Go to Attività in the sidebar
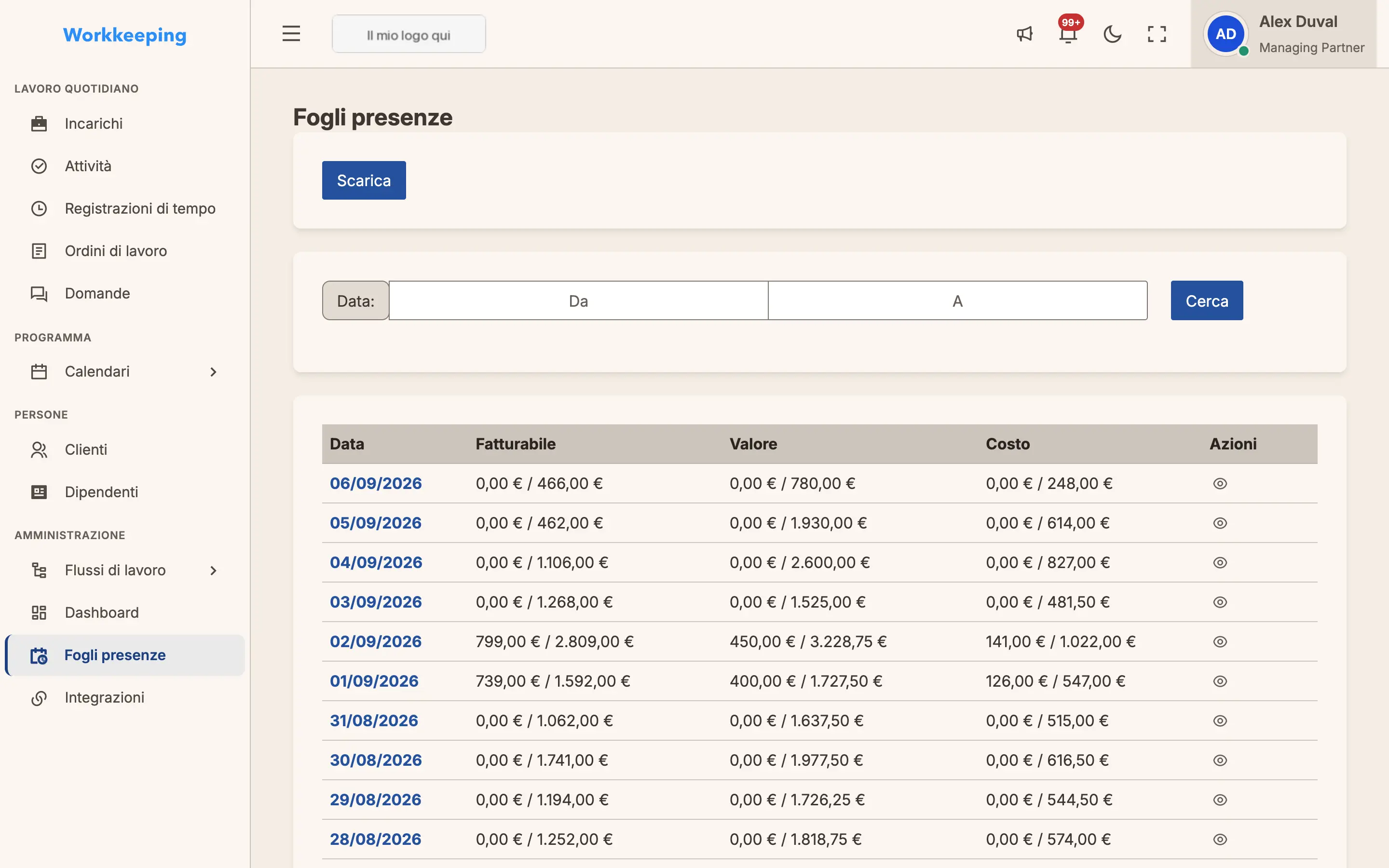The height and width of the screenshot is (868, 1389). (x=125, y=166)
